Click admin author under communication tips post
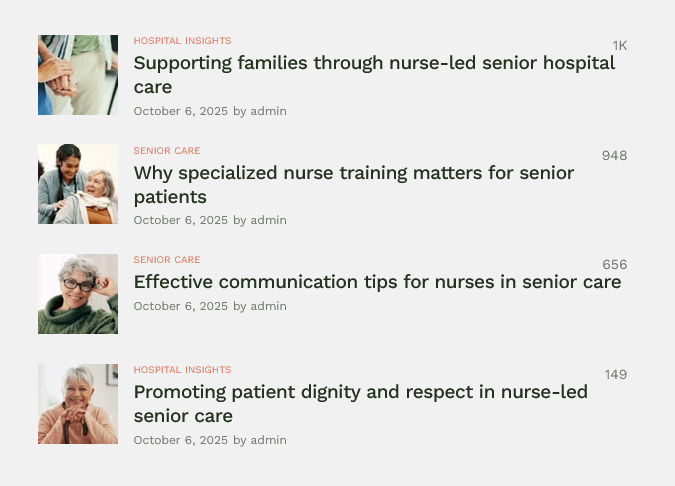Image resolution: width=675 pixels, height=486 pixels. pos(268,306)
